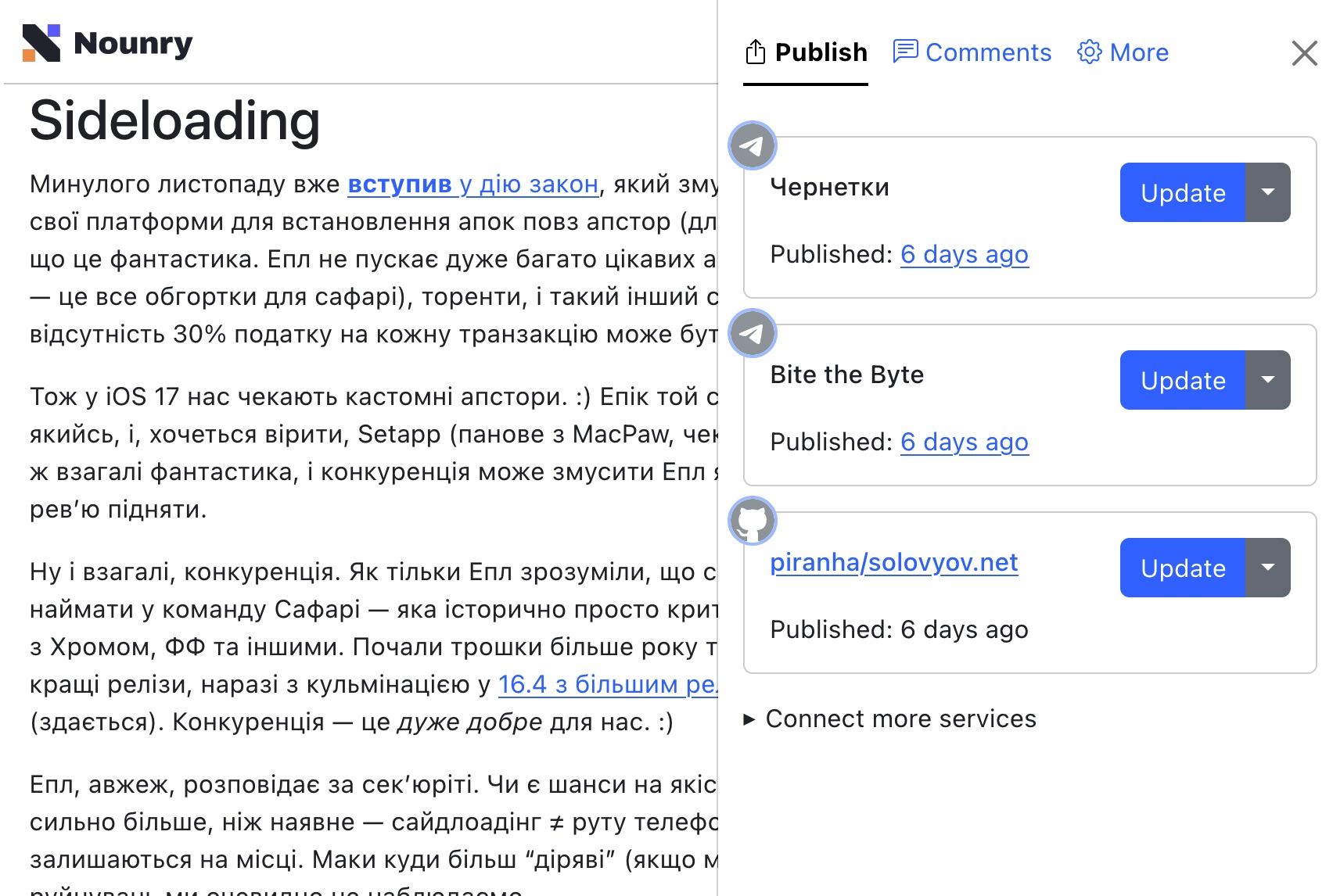Switch to the Comments tab

point(988,52)
